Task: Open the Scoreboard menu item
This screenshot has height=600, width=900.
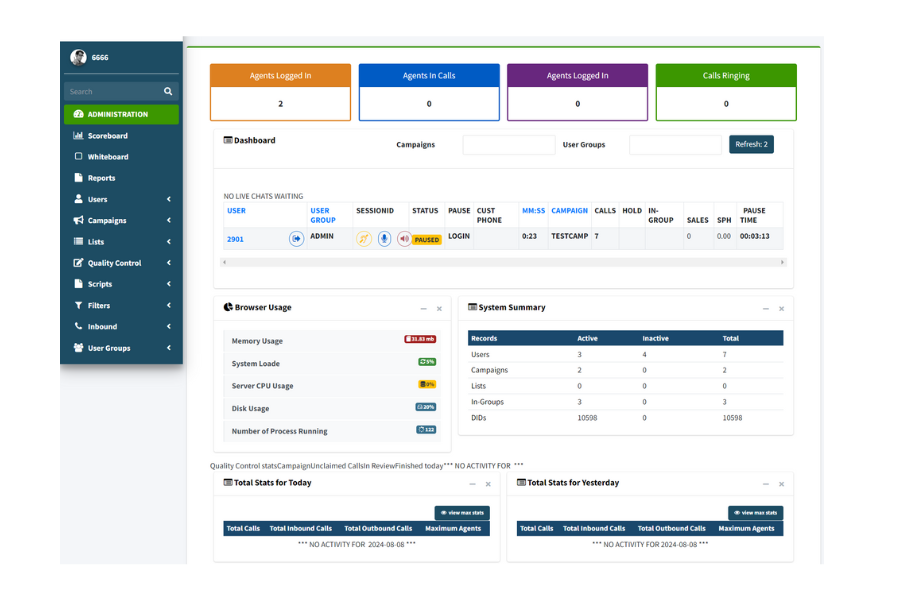Action: (107, 136)
